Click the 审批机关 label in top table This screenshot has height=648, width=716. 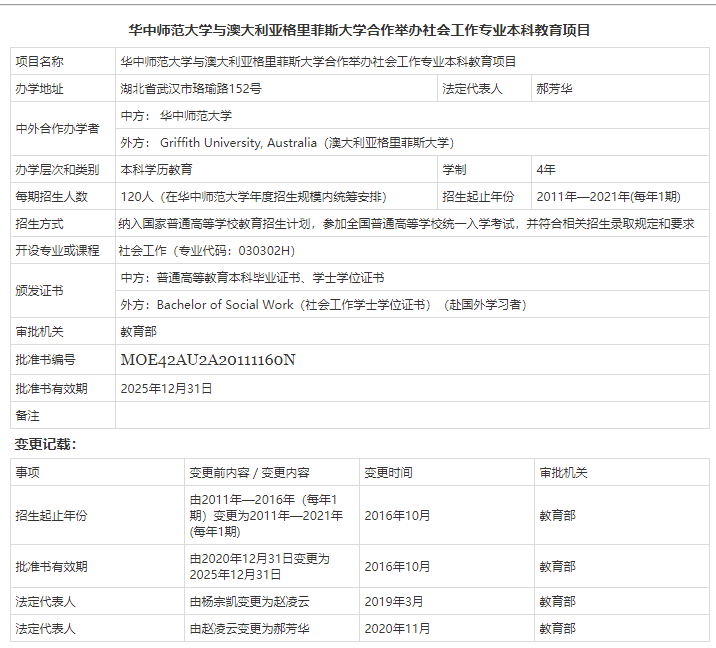click(39, 332)
